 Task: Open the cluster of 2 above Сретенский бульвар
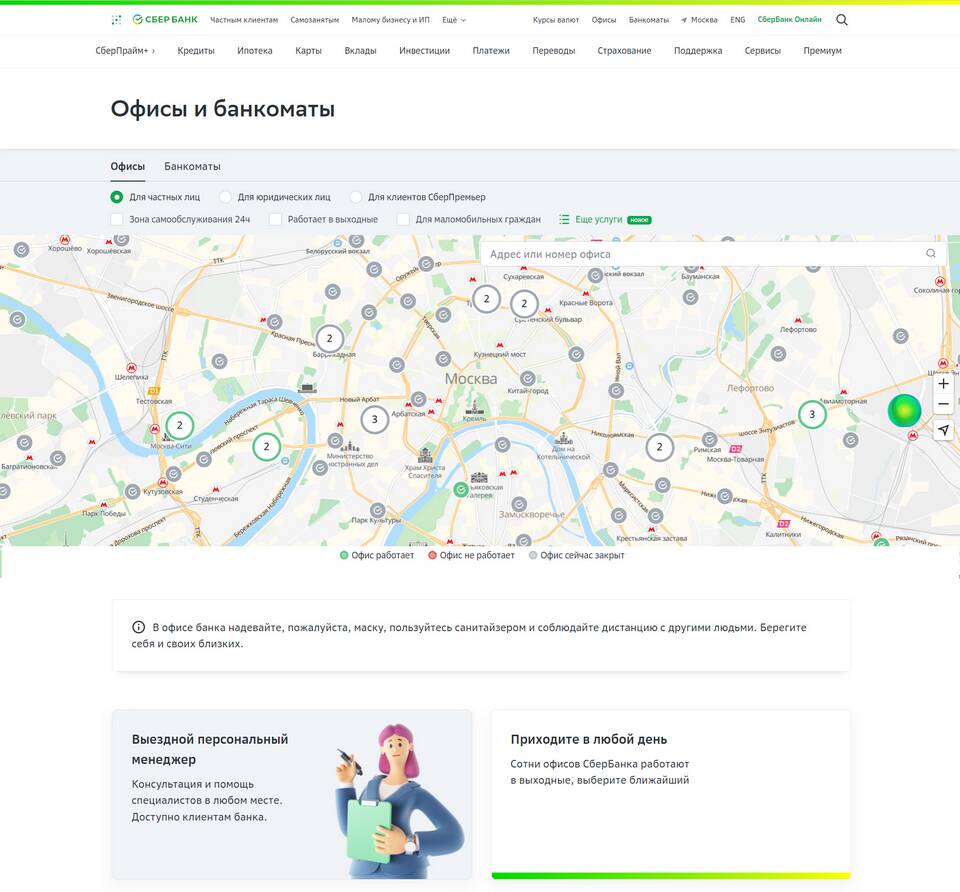click(524, 304)
